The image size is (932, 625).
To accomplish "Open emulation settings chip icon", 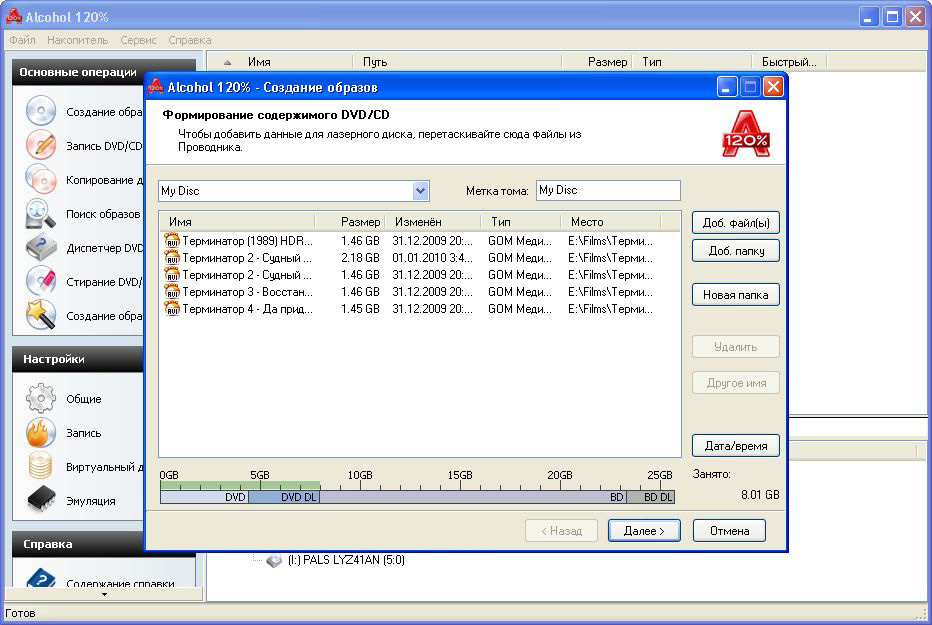I will click(x=40, y=500).
